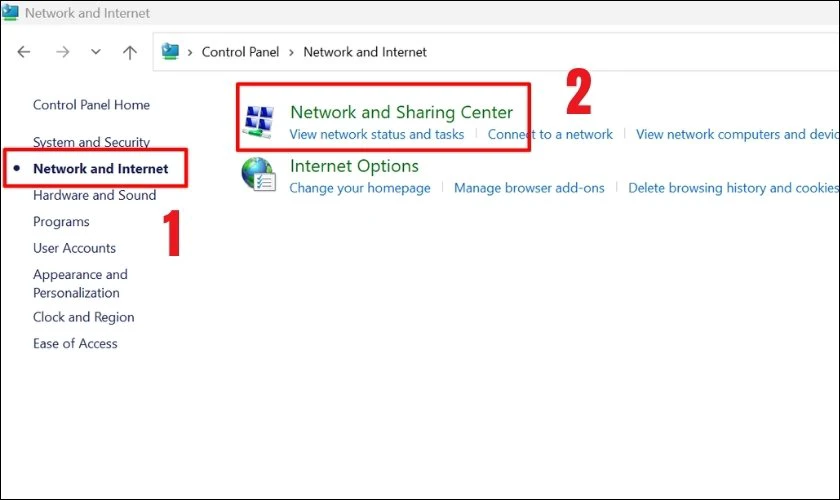This screenshot has height=500, width=840.
Task: Open User Accounts category
Action: coord(74,248)
